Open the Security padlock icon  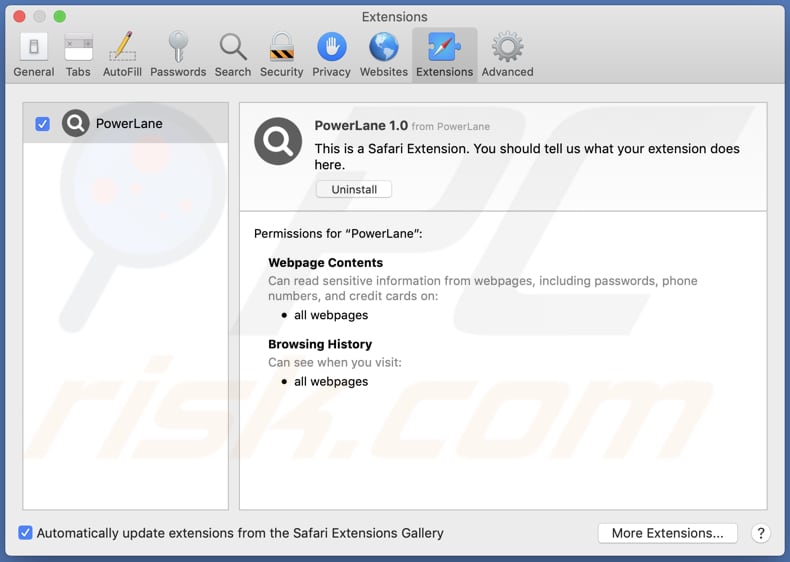tap(282, 47)
